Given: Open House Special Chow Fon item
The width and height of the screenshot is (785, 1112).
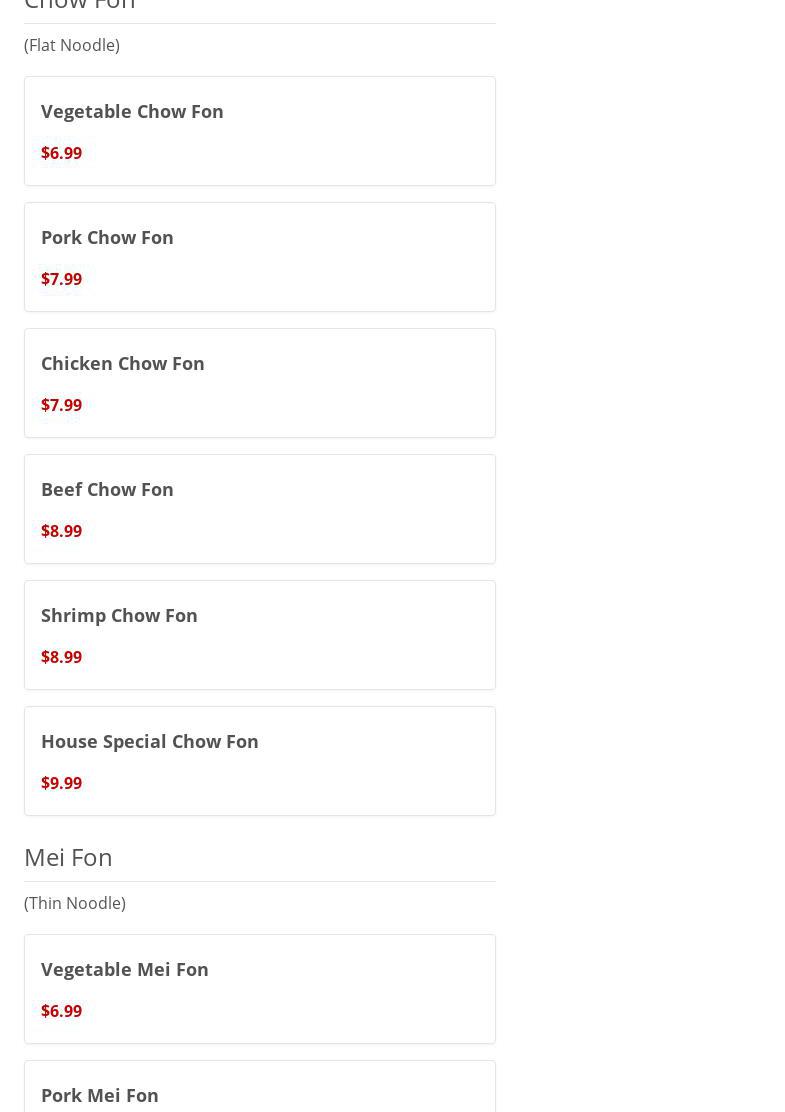Looking at the screenshot, I should click(x=149, y=741).
